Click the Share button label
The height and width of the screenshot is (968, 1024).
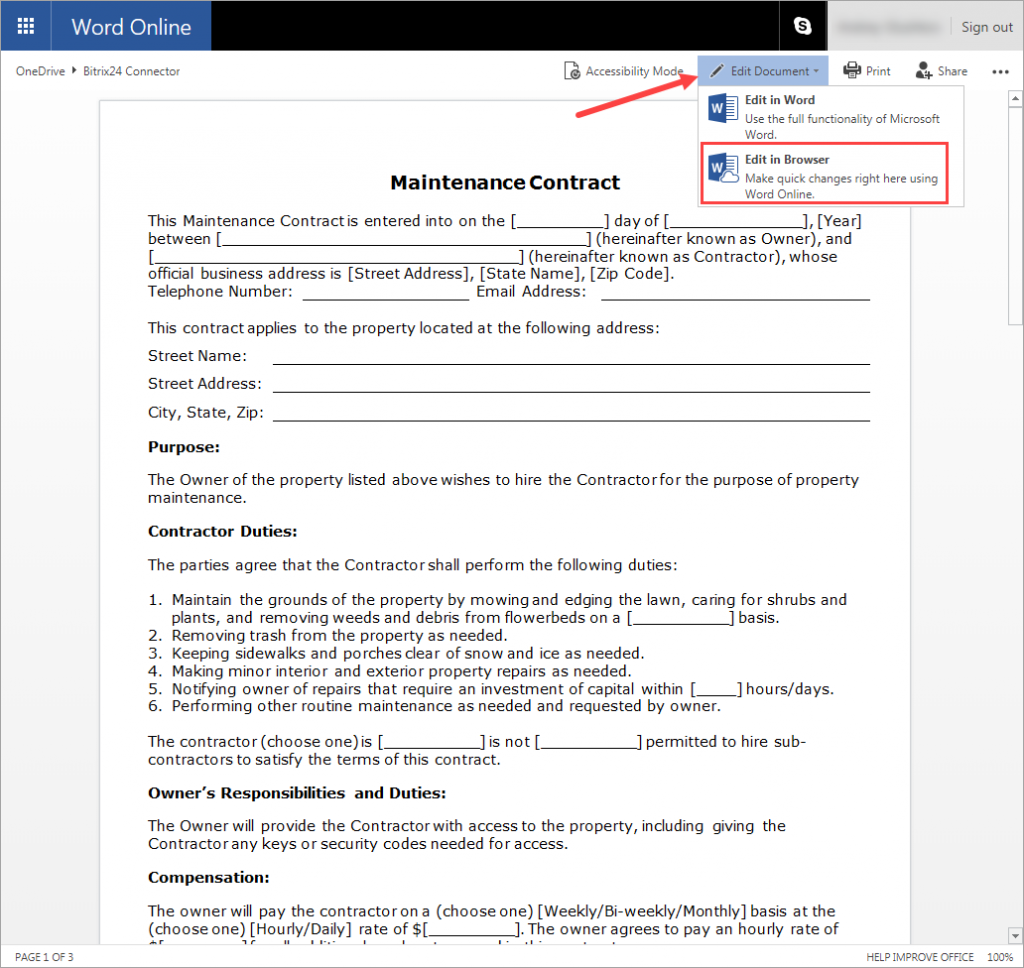[952, 71]
